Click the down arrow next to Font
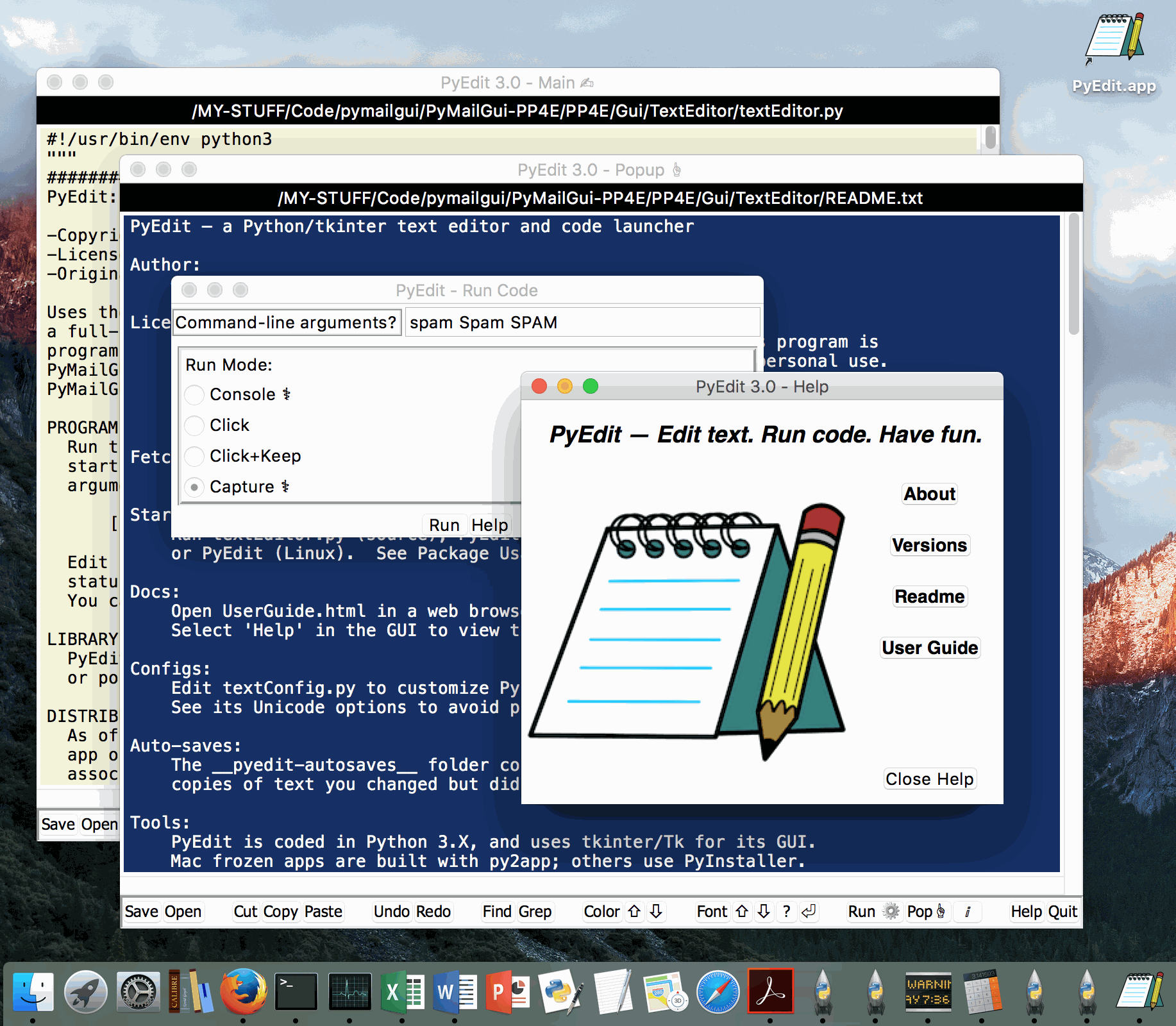 coord(764,911)
